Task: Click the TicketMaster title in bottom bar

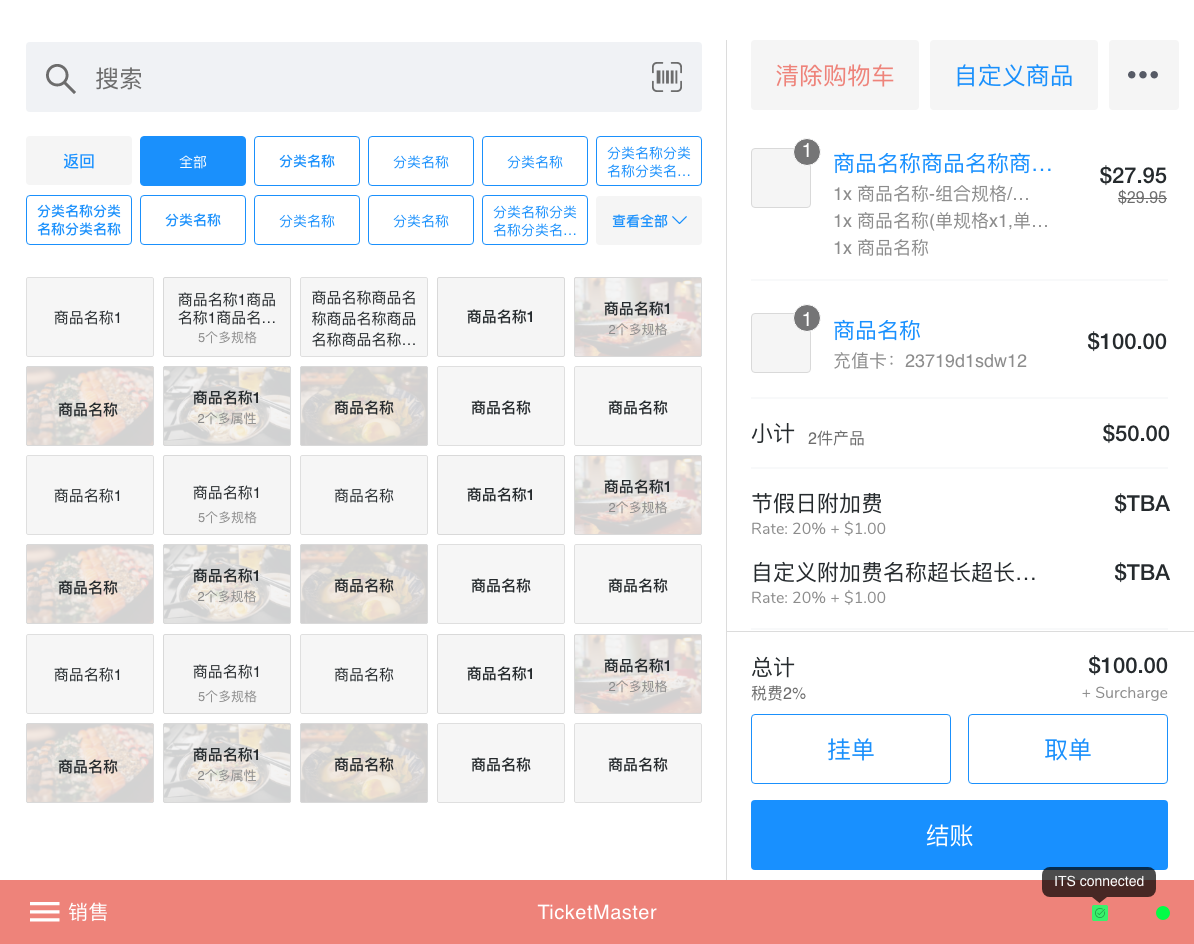Action: [x=597, y=912]
